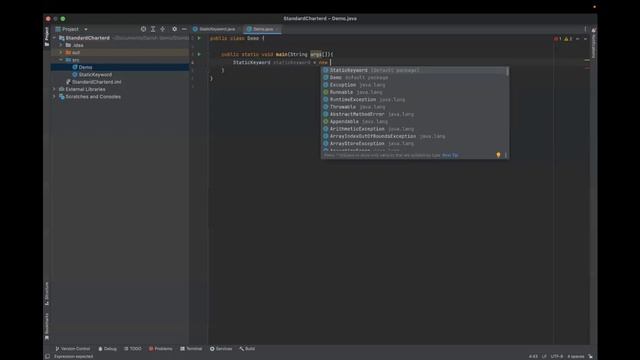Click the StaticKeyword class icon in project tree
This screenshot has width=640, height=360.
coord(75,74)
